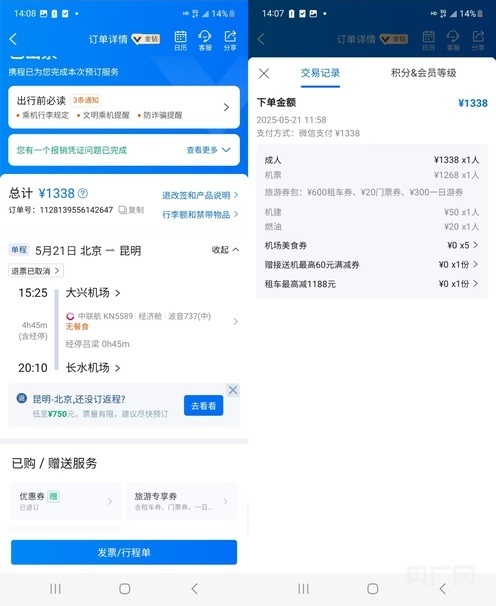Tap the question mark icon beside ¥1338 total
The height and width of the screenshot is (606, 496).
[x=83, y=193]
